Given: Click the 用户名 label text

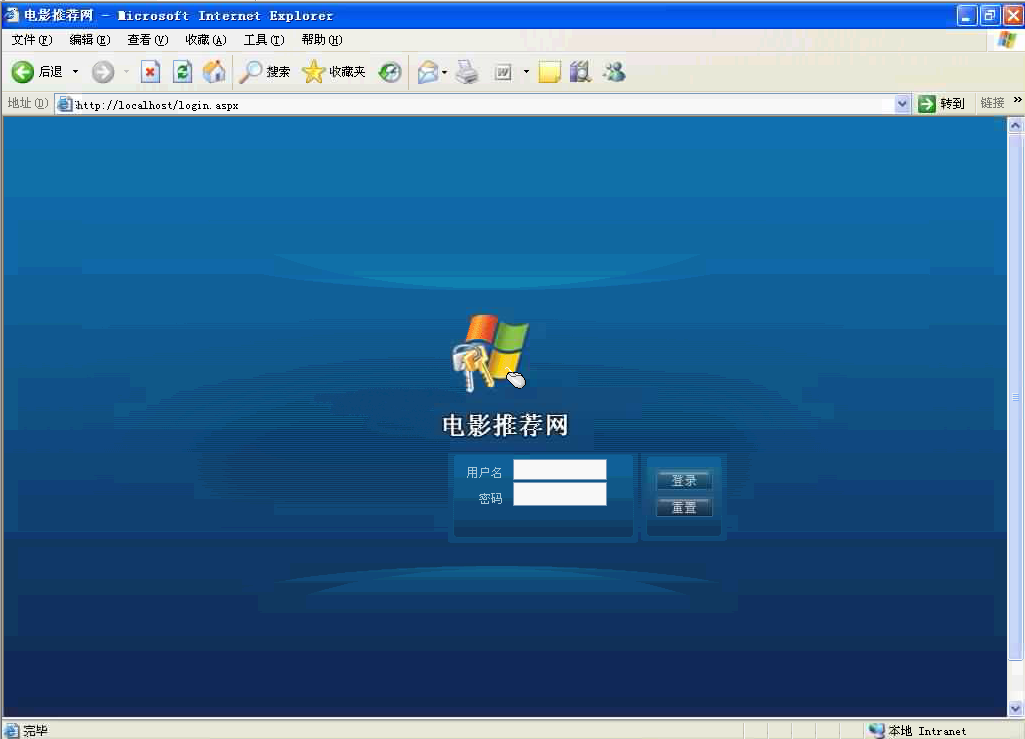Looking at the screenshot, I should [484, 472].
